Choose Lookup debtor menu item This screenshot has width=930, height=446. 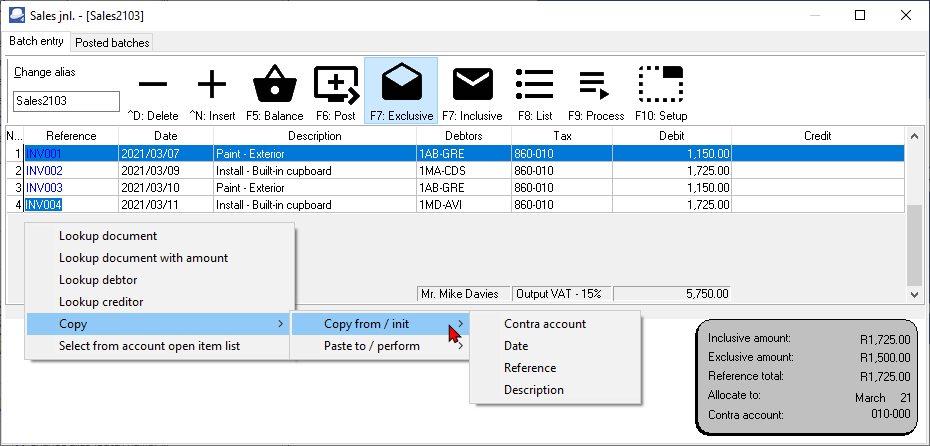coord(160,280)
